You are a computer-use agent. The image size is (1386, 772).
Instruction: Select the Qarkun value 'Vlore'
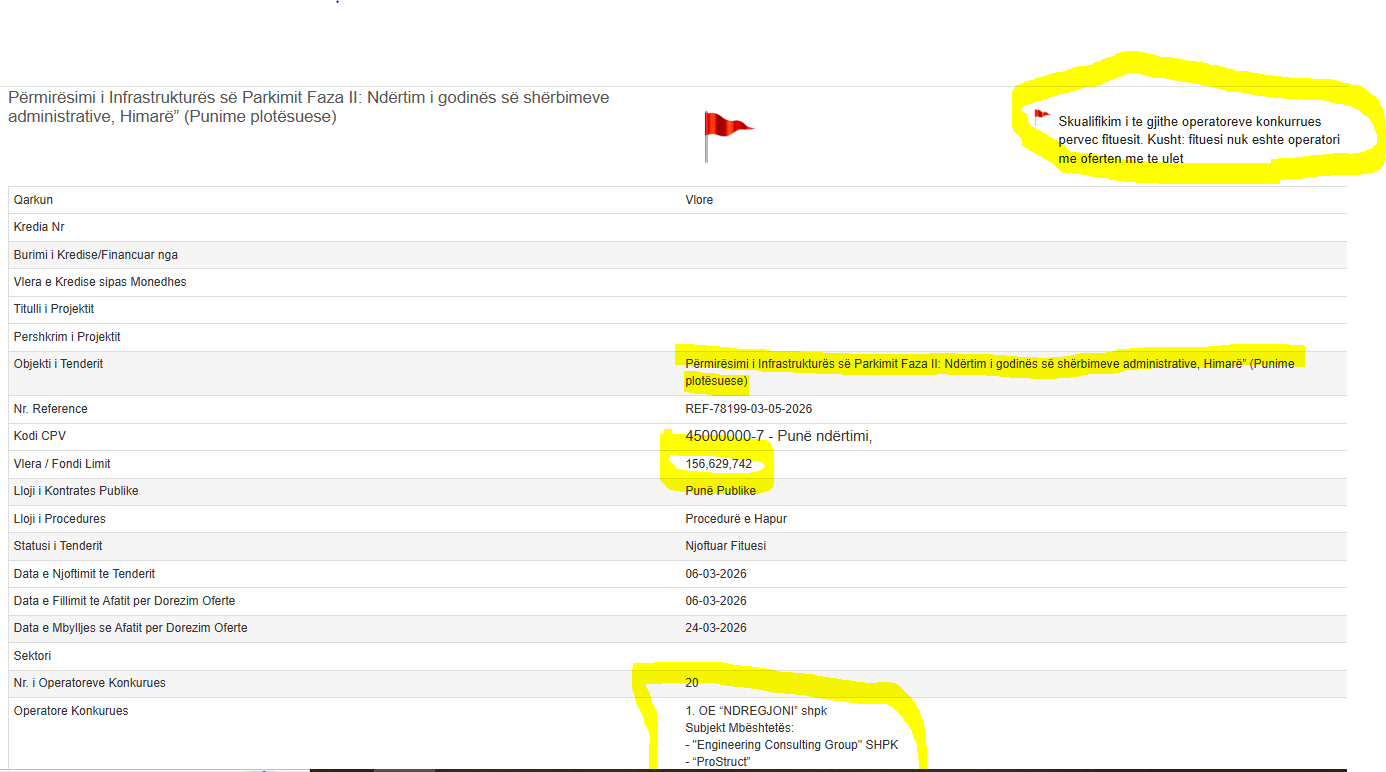pos(699,200)
